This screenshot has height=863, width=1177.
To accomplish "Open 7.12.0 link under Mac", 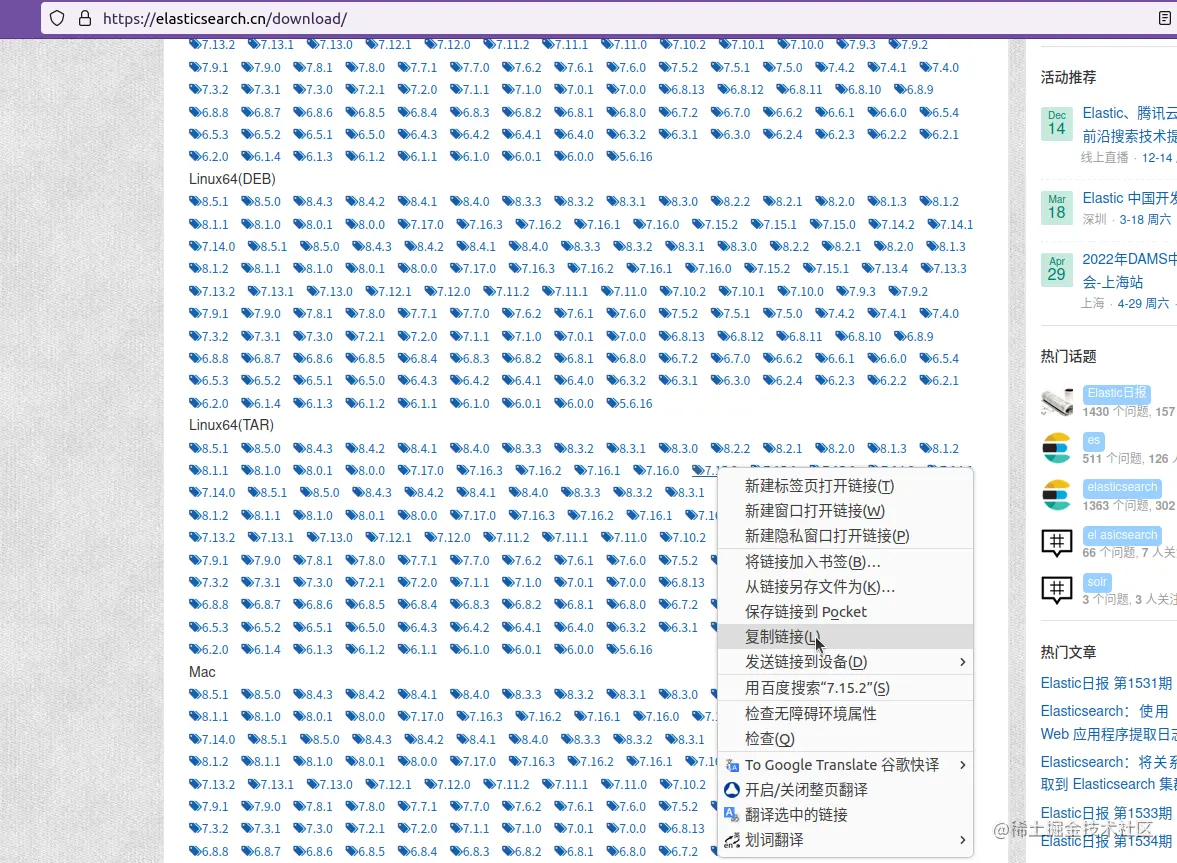I will point(447,784).
